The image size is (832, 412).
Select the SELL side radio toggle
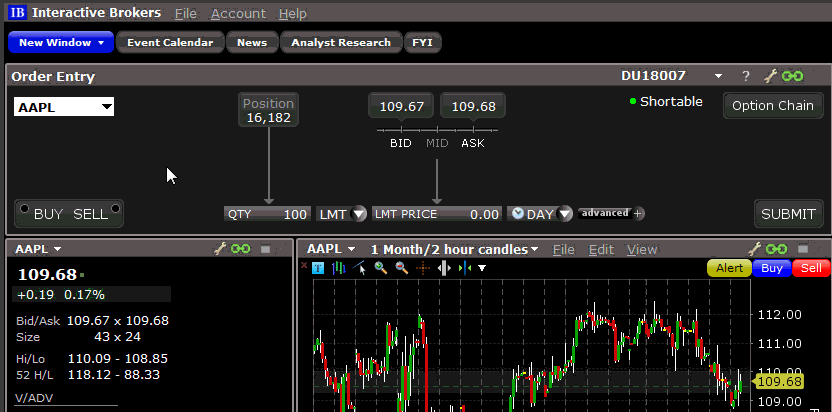coord(115,208)
